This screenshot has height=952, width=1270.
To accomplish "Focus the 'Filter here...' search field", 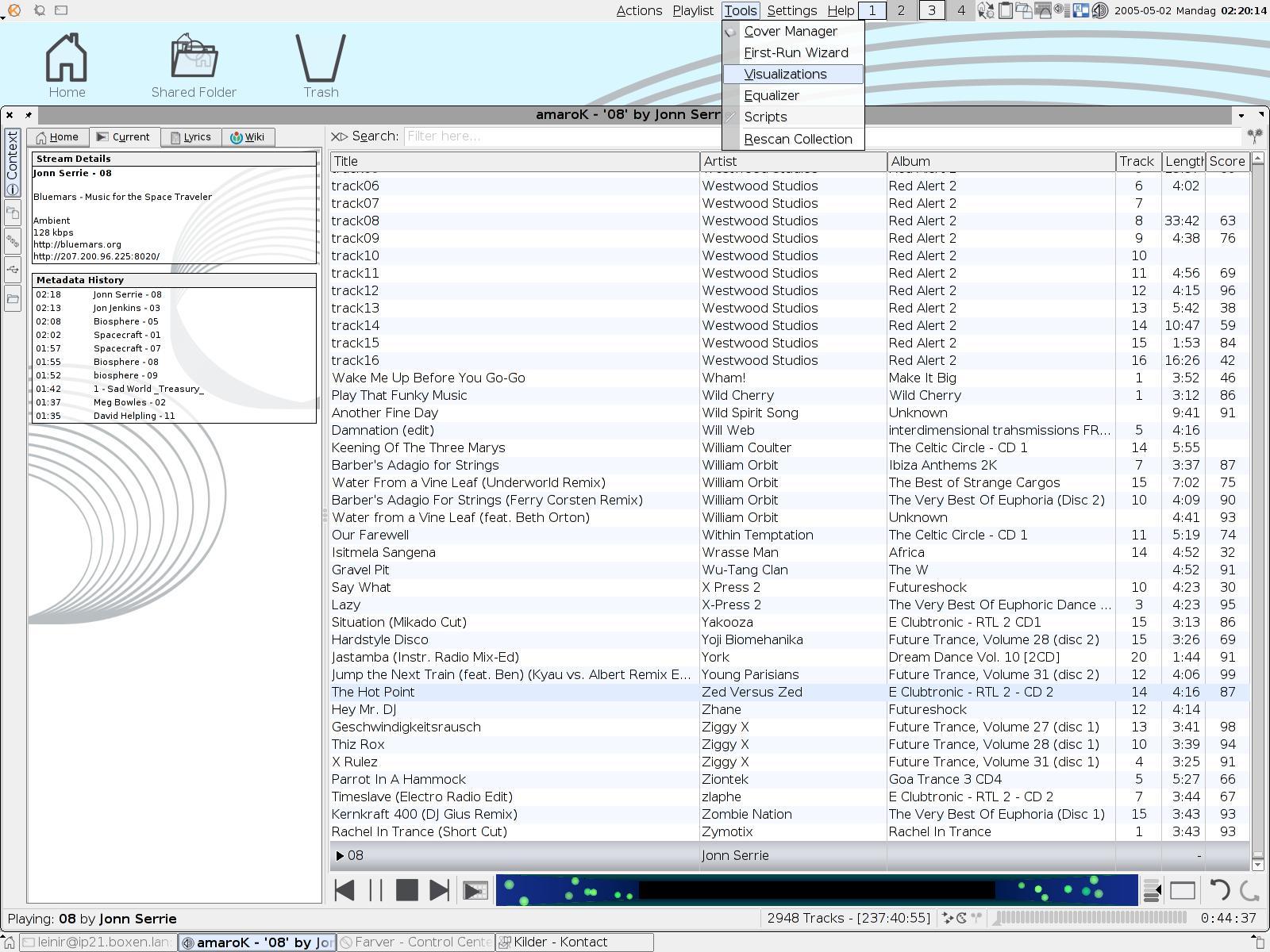I will point(823,136).
